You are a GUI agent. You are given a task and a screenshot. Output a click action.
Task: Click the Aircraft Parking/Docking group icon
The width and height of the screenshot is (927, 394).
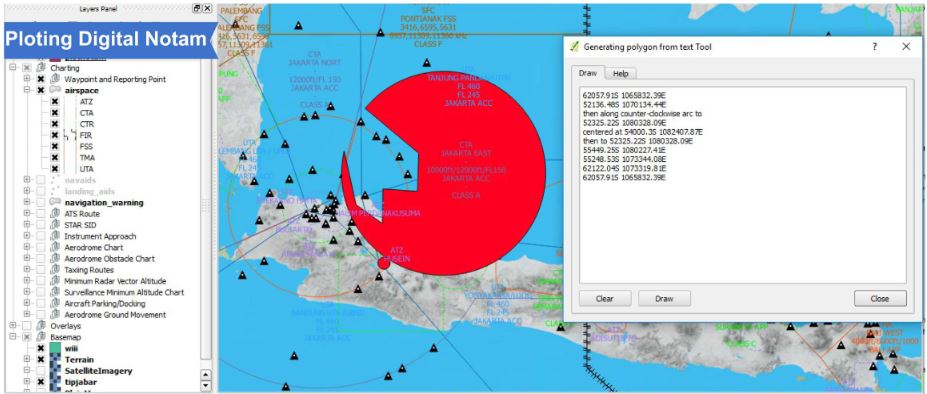(55, 303)
